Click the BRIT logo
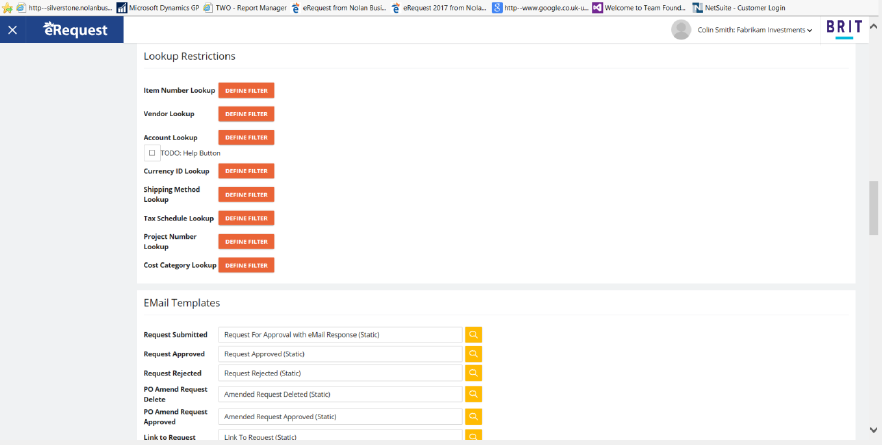The width and height of the screenshot is (882, 446). [x=843, y=29]
